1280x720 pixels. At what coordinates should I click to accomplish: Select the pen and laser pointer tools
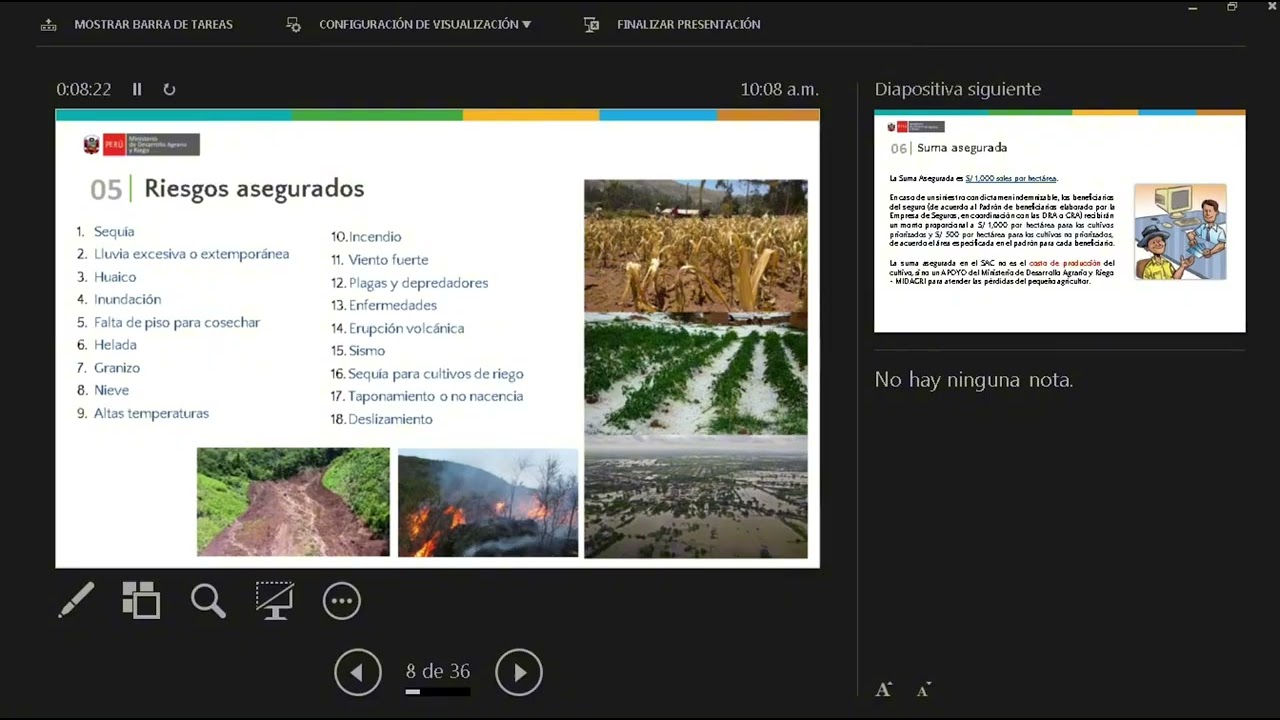pyautogui.click(x=76, y=600)
